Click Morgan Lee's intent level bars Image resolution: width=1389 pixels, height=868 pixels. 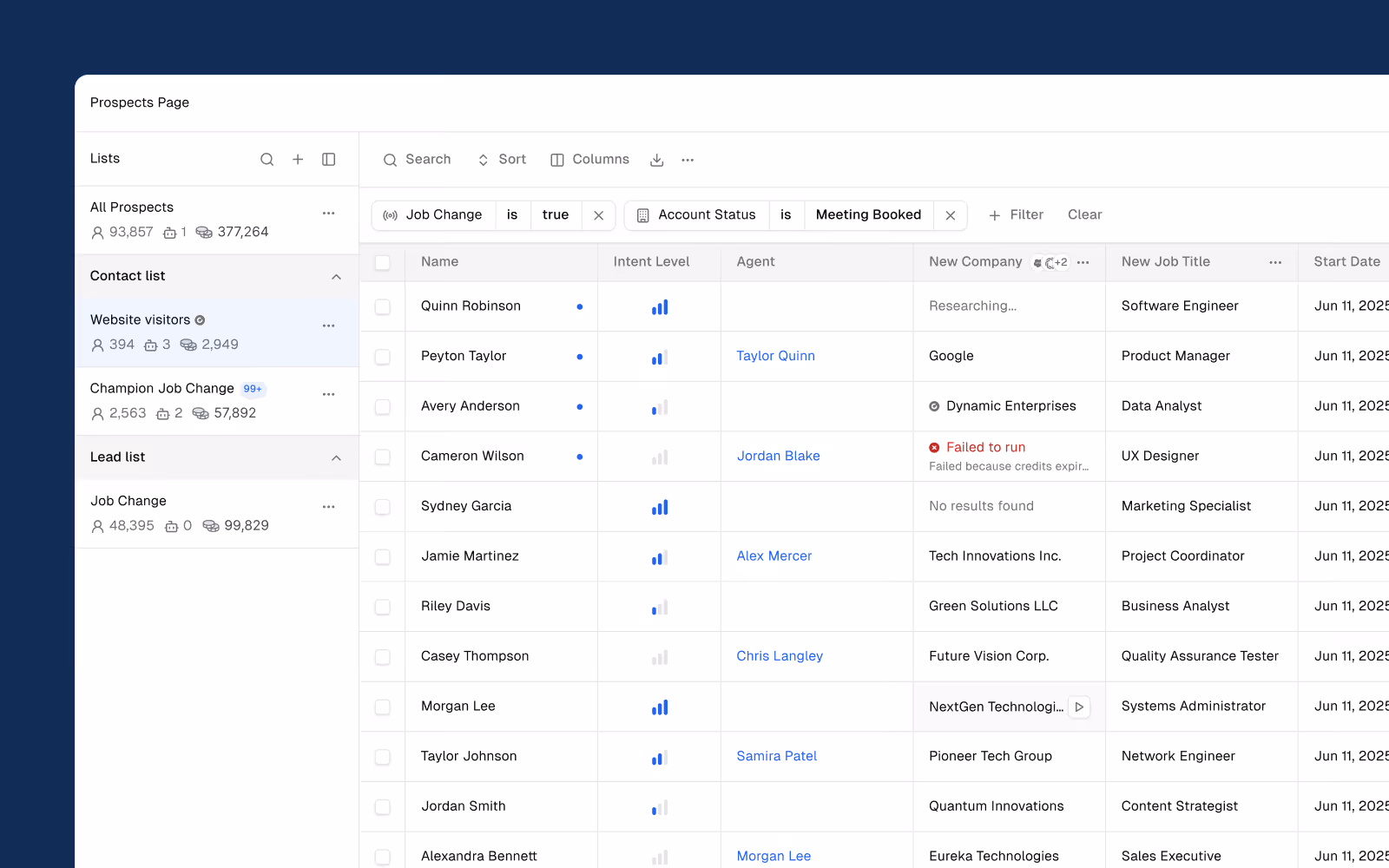click(660, 707)
